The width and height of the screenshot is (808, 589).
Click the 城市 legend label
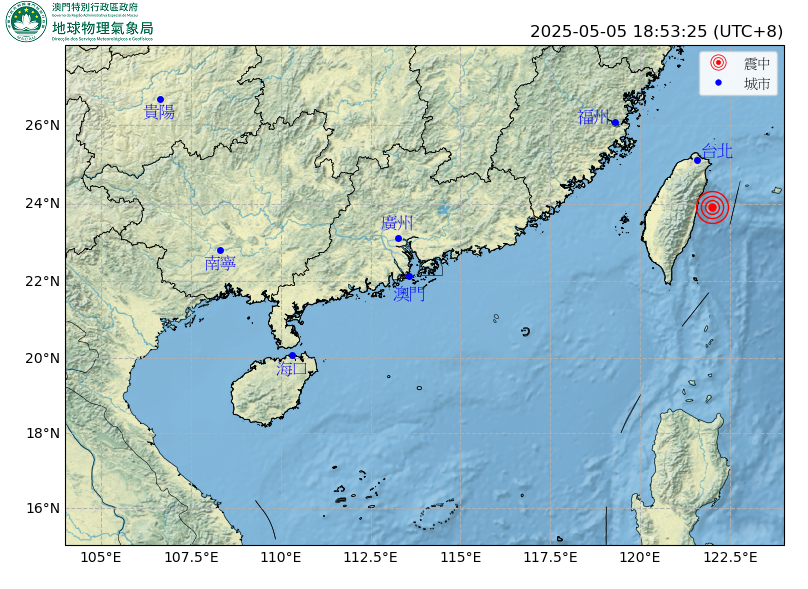[756, 83]
